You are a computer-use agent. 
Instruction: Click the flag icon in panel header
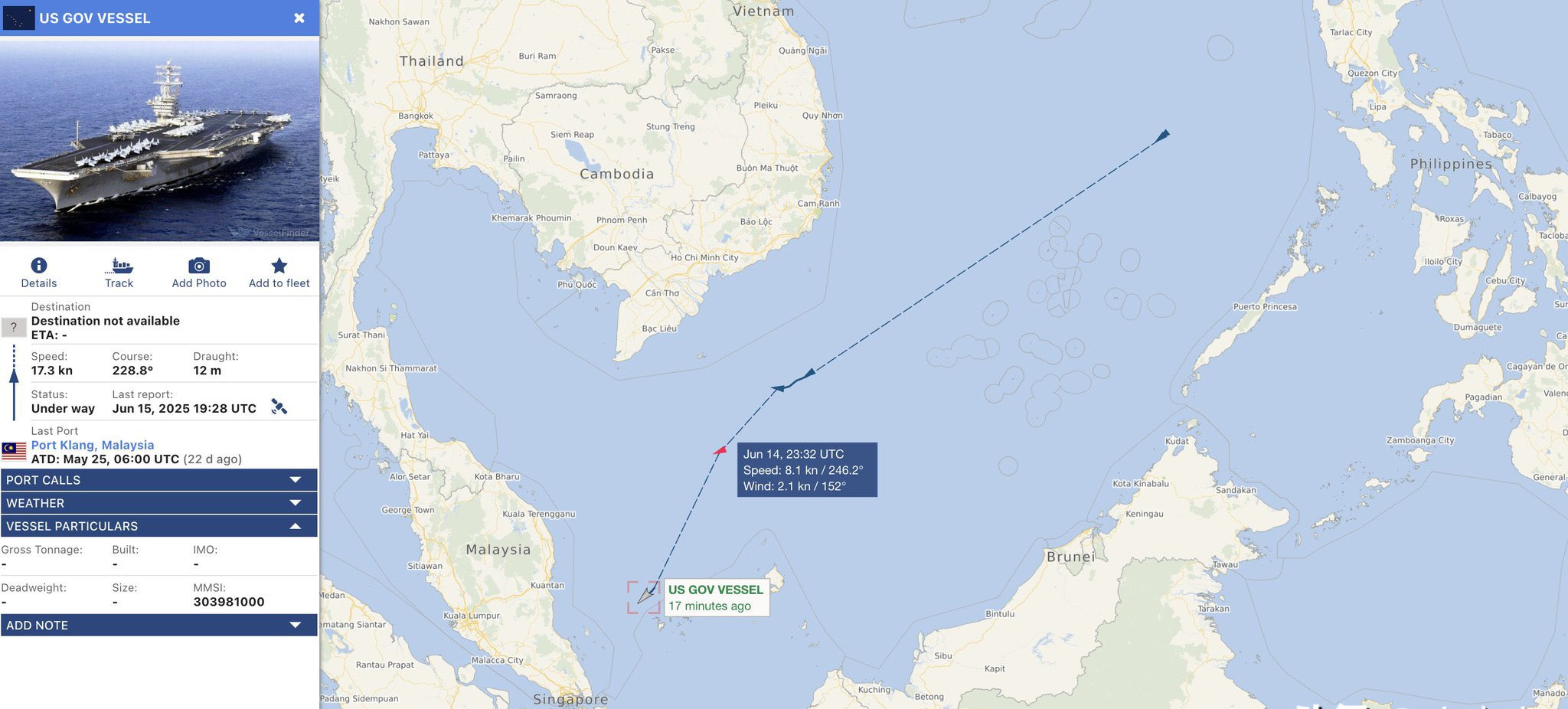click(18, 18)
